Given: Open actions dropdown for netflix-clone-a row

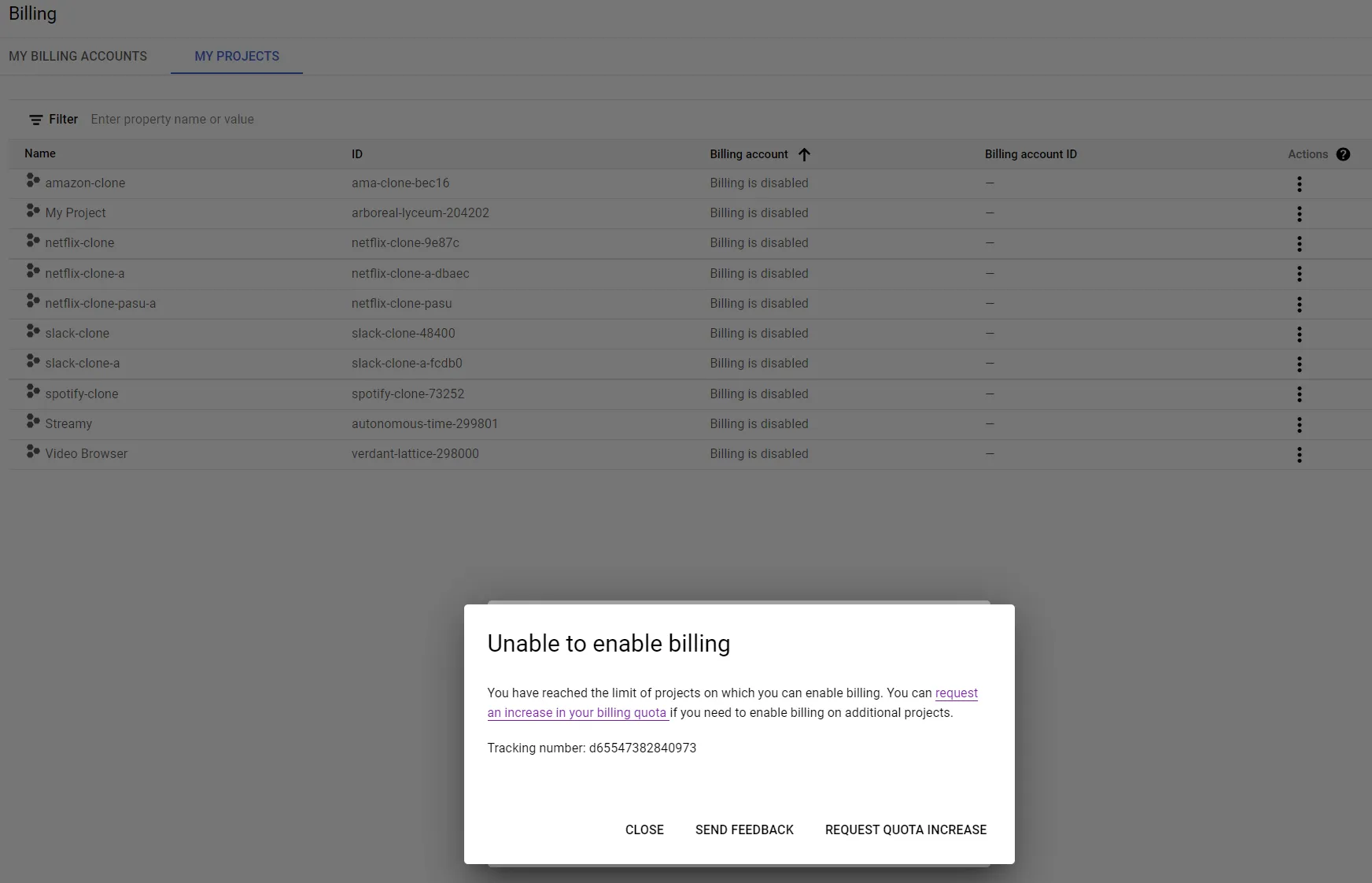Looking at the screenshot, I should click(1299, 274).
